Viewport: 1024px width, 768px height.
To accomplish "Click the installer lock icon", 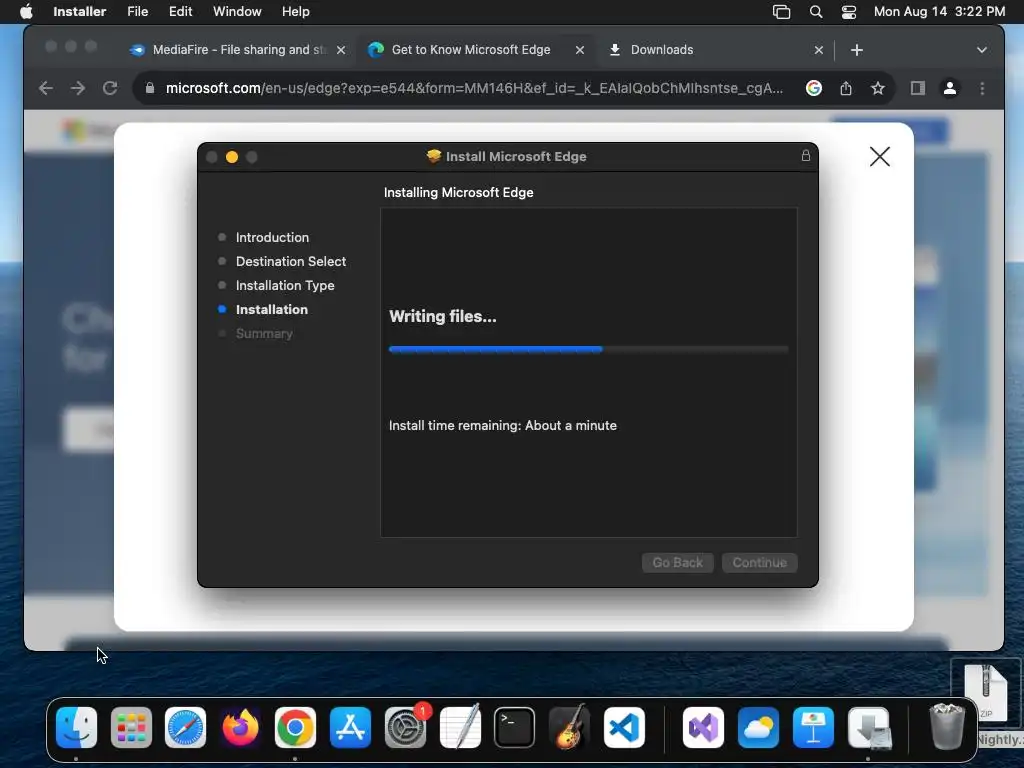I will tap(806, 155).
